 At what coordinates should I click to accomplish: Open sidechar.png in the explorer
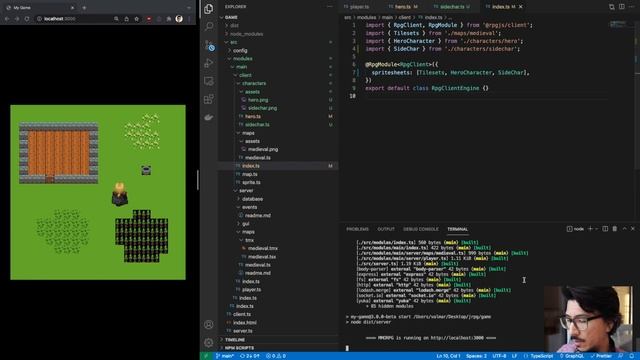(262, 108)
